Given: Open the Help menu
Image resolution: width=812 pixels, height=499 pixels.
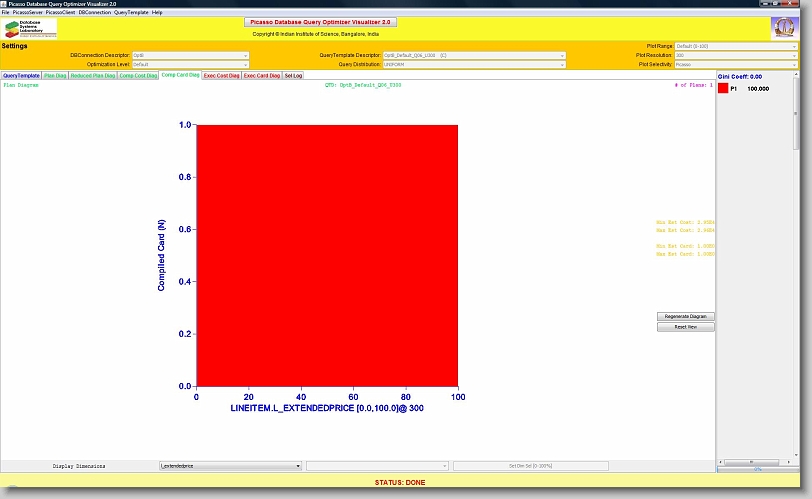Looking at the screenshot, I should tap(157, 12).
